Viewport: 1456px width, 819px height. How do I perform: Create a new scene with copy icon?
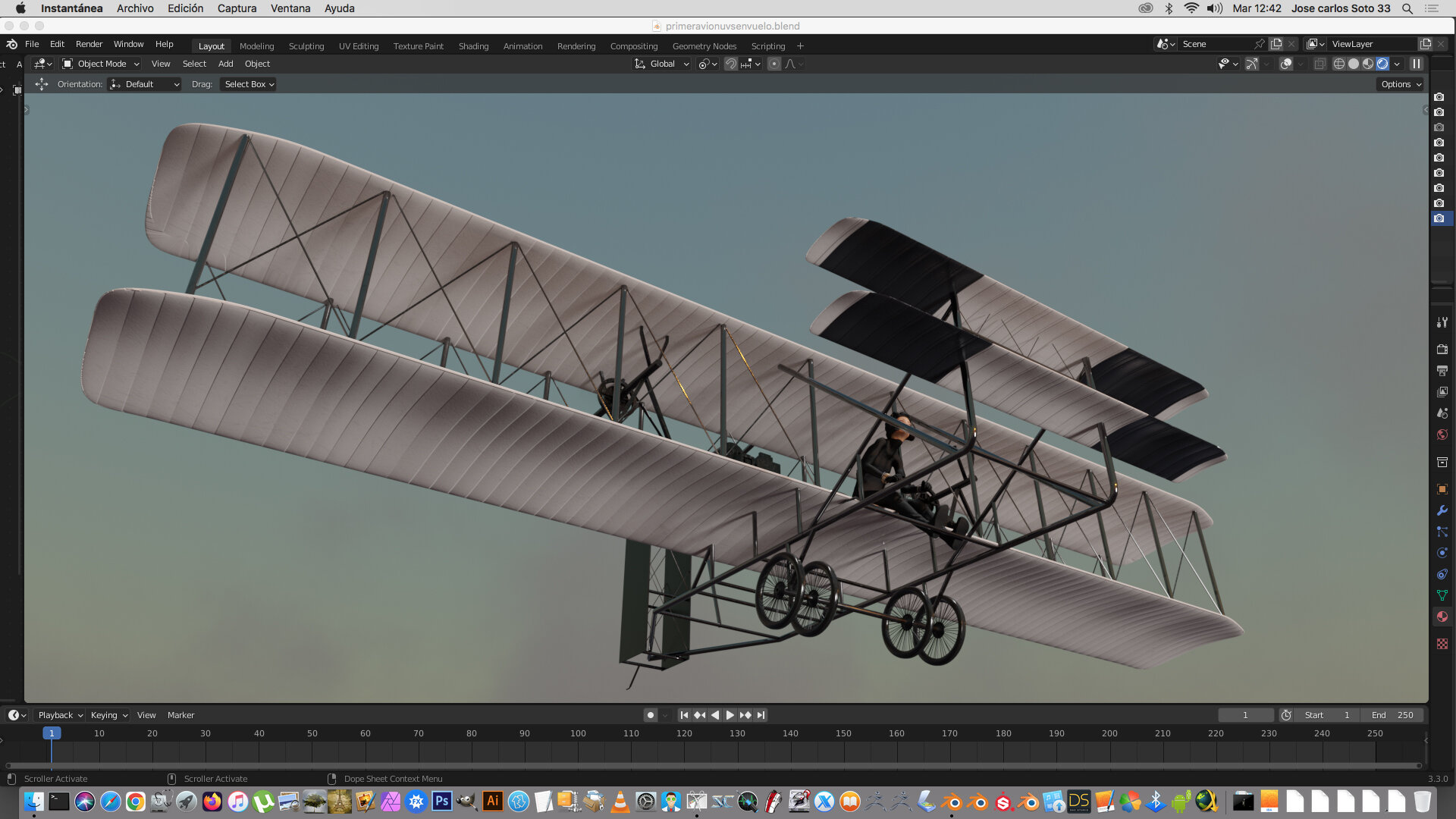point(1276,44)
